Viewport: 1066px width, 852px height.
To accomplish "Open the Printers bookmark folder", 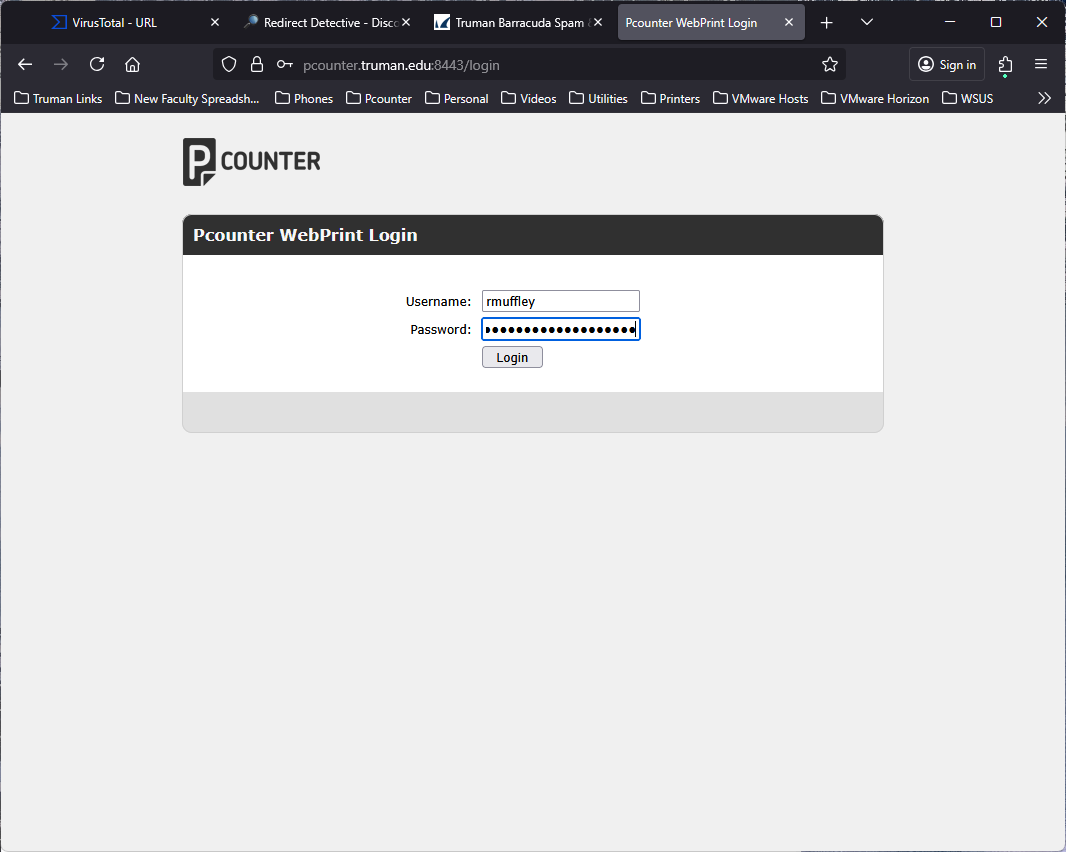I will tap(670, 99).
